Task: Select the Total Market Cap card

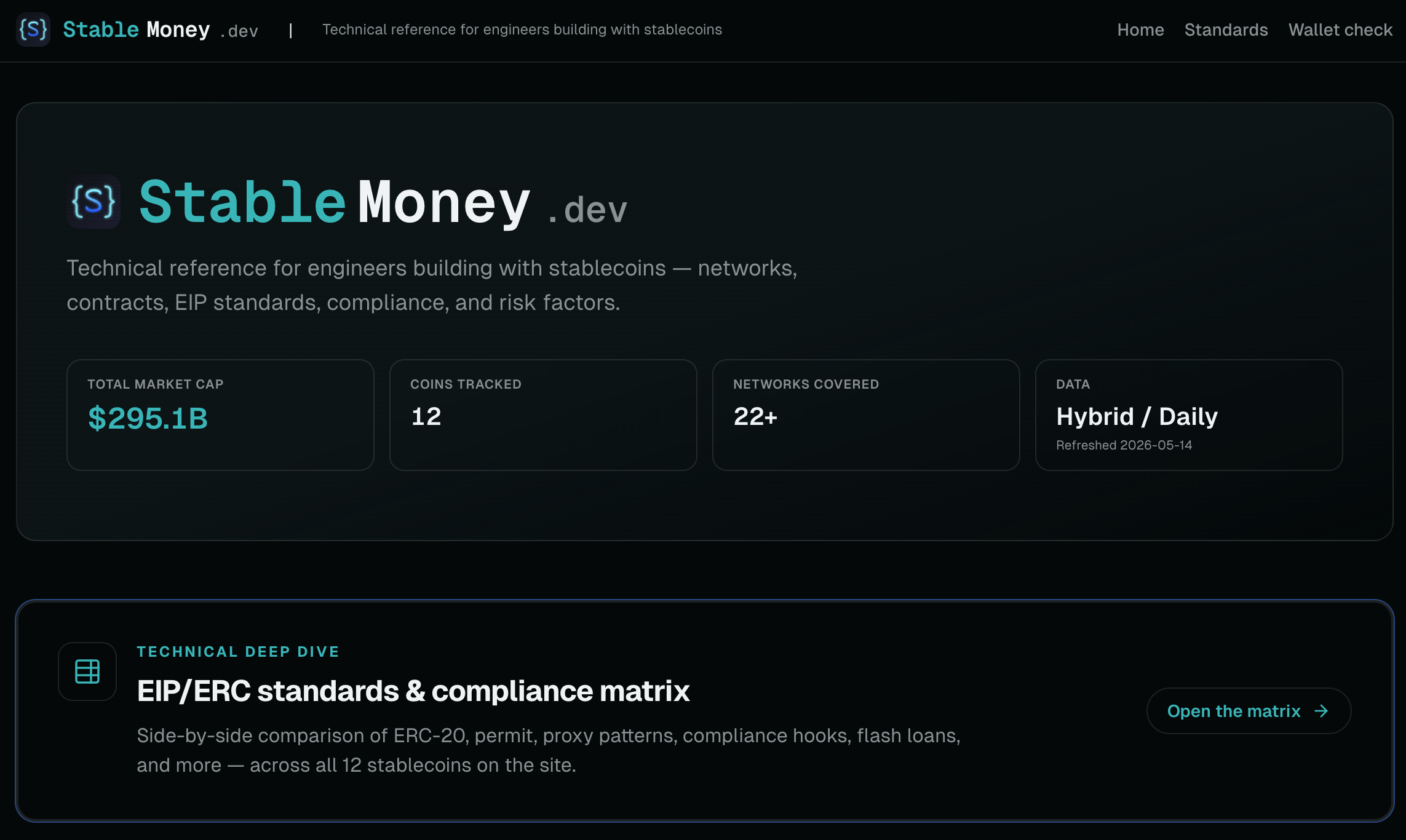Action: click(x=220, y=415)
